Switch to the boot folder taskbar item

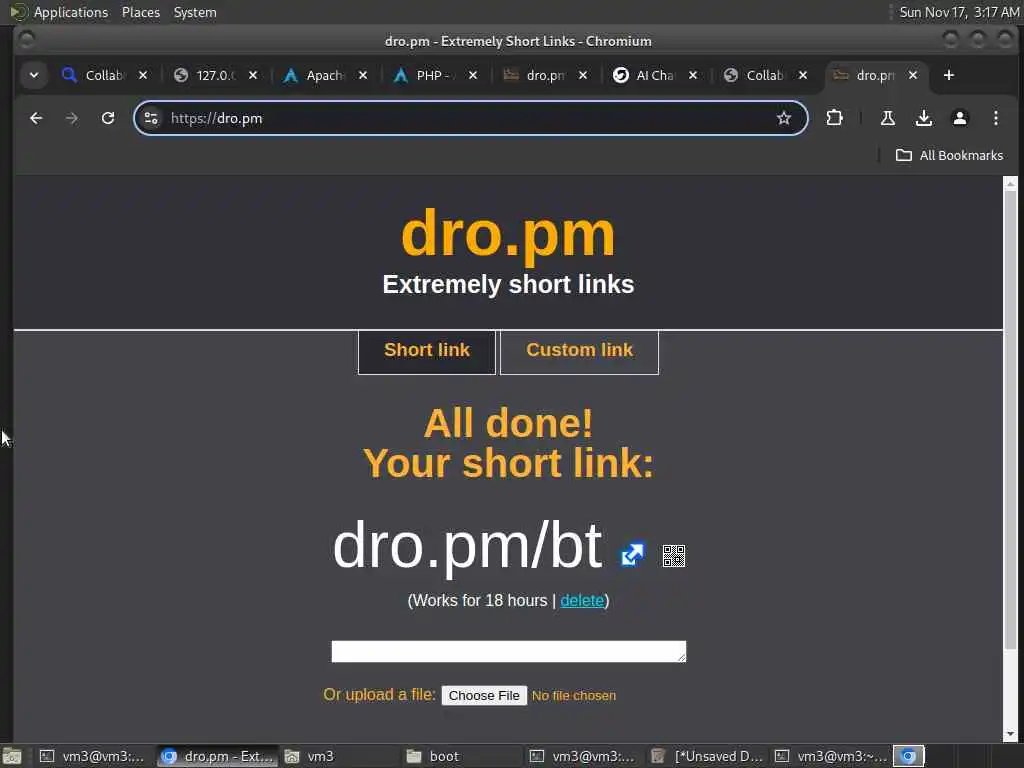tap(462, 756)
